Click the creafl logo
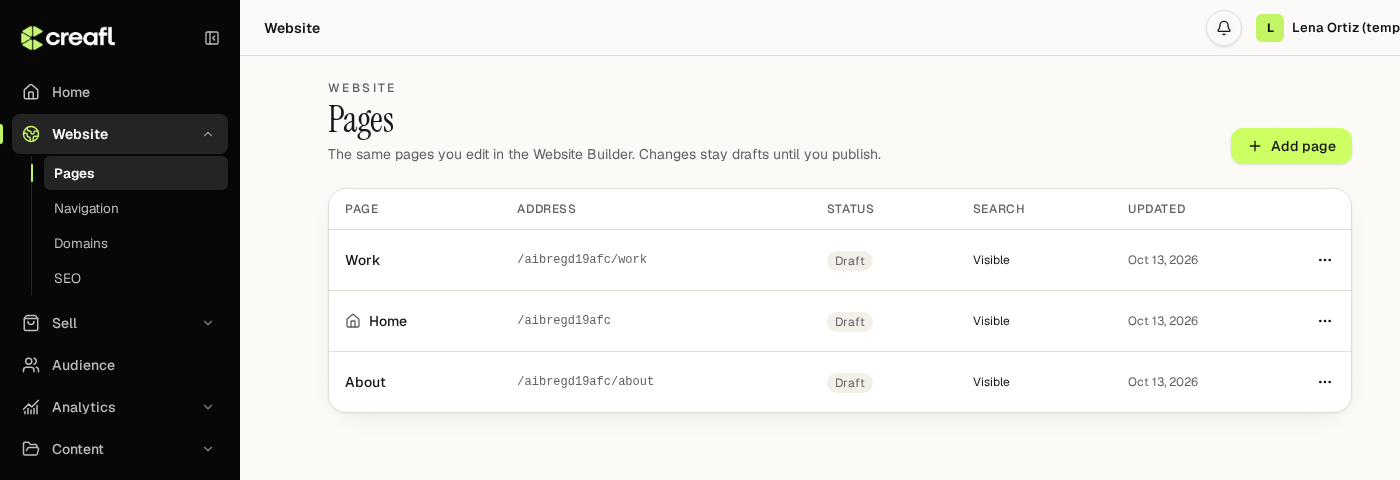This screenshot has height=480, width=1400. [68, 37]
